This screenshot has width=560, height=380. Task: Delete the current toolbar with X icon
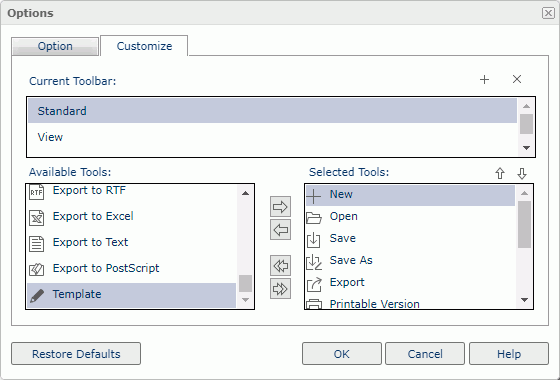click(x=517, y=79)
